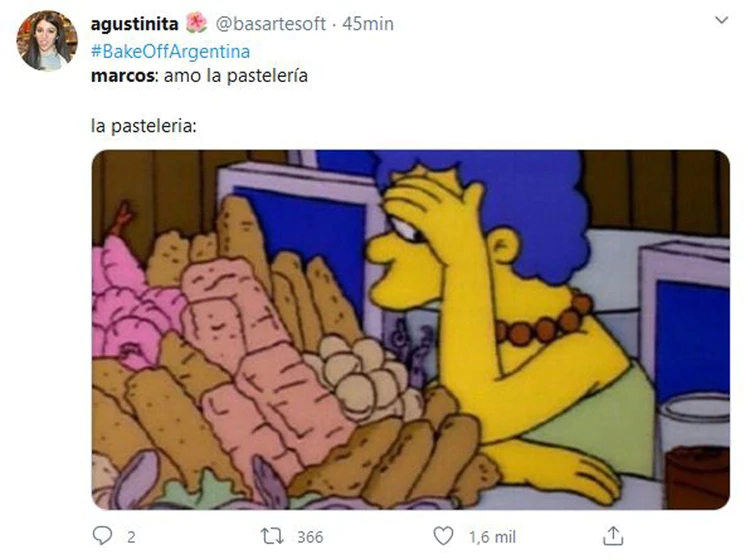Open agustinita's profile picture
Viewport: 750px width, 559px height.
click(47, 41)
